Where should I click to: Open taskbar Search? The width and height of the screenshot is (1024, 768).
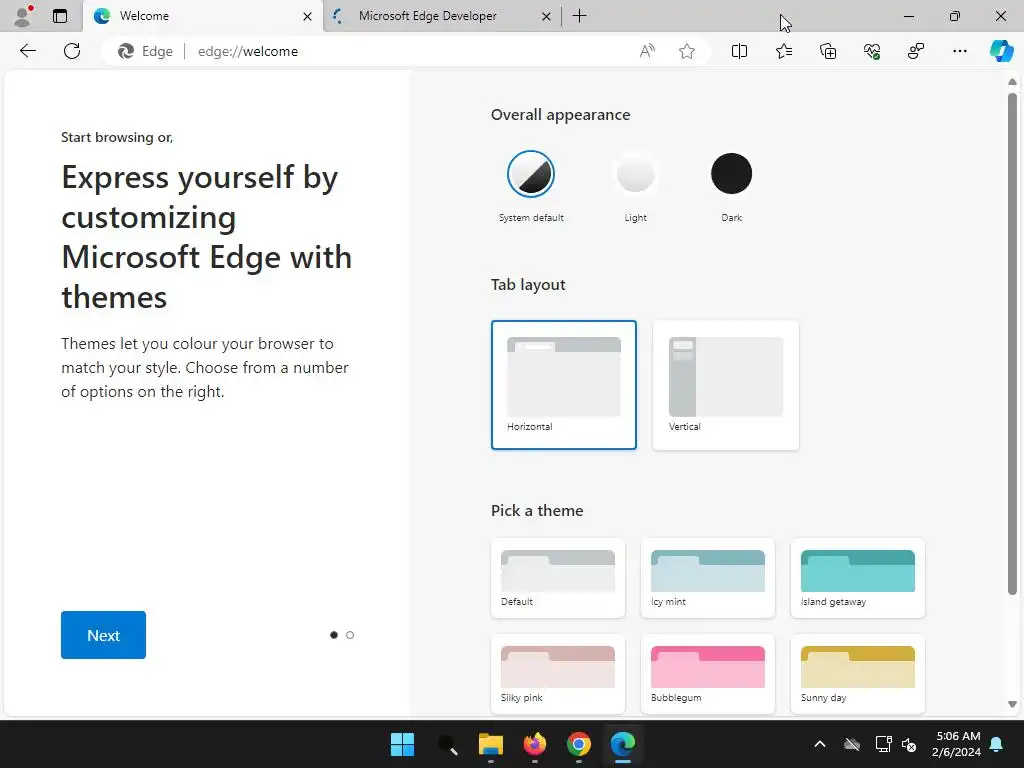point(447,744)
